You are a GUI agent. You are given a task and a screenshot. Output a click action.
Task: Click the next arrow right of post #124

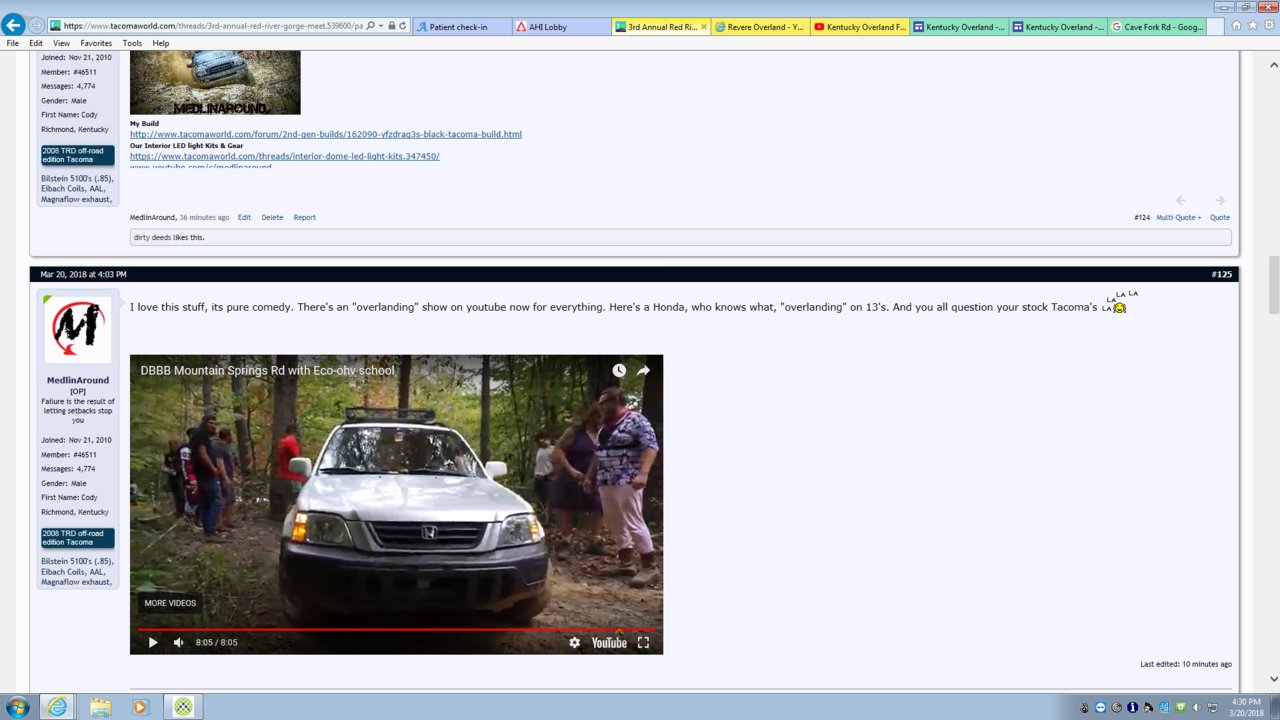[1220, 201]
